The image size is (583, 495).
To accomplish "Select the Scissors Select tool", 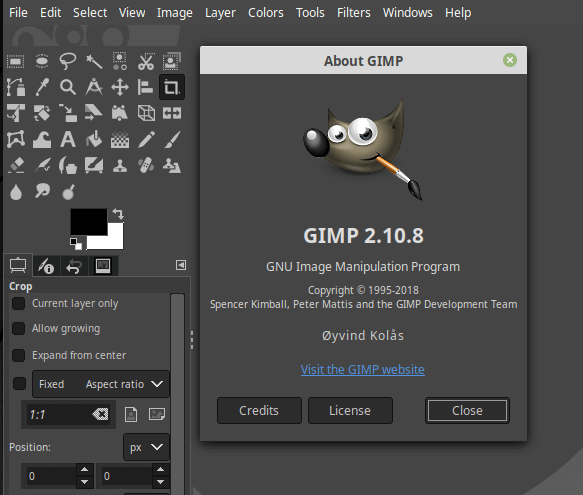I will [x=146, y=61].
